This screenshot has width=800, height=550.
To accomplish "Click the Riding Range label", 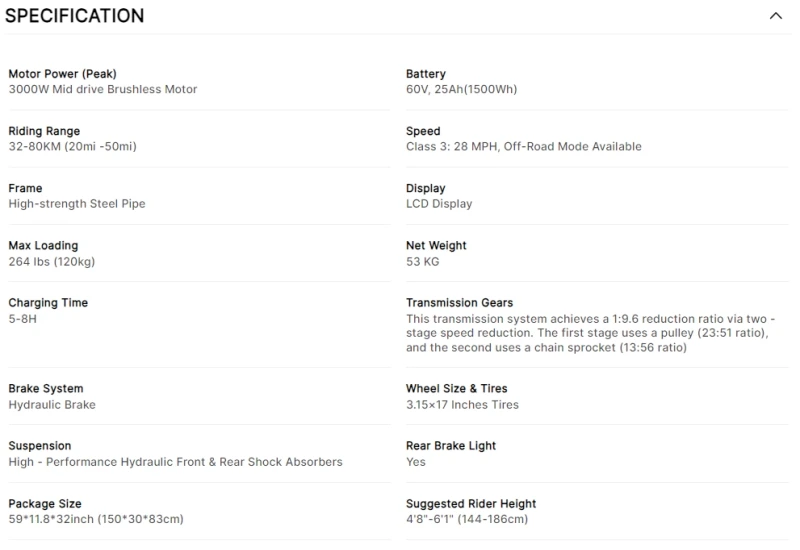I will point(44,131).
